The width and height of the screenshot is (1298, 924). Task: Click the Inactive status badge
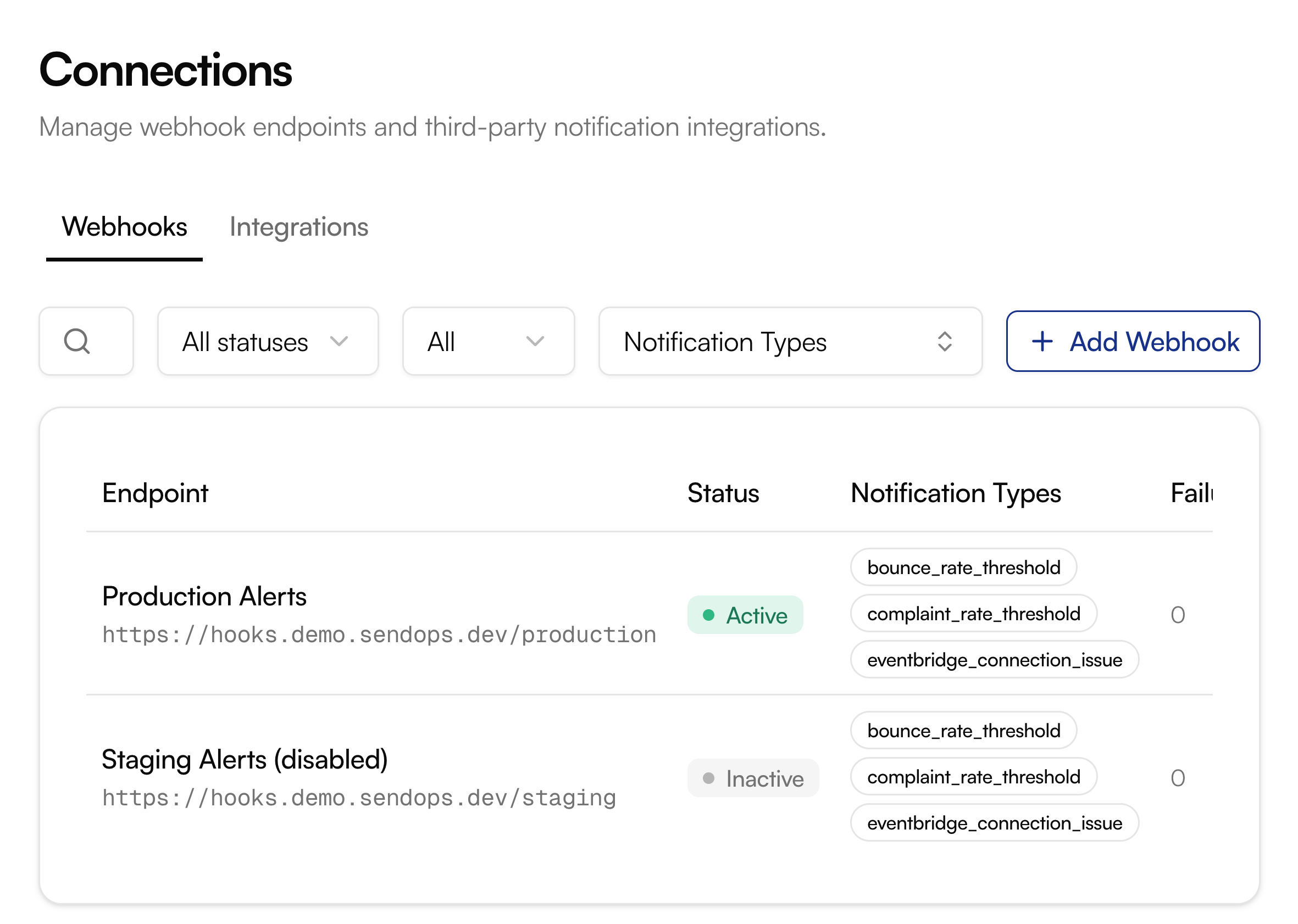753,779
